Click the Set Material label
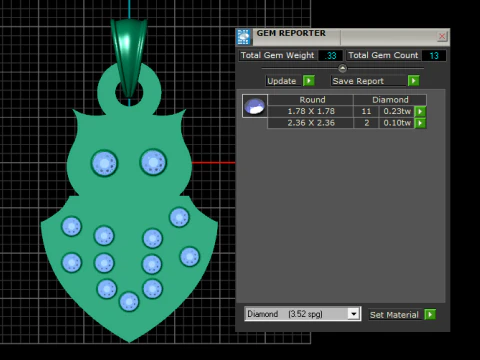Image resolution: width=480 pixels, height=360 pixels. pyautogui.click(x=394, y=315)
